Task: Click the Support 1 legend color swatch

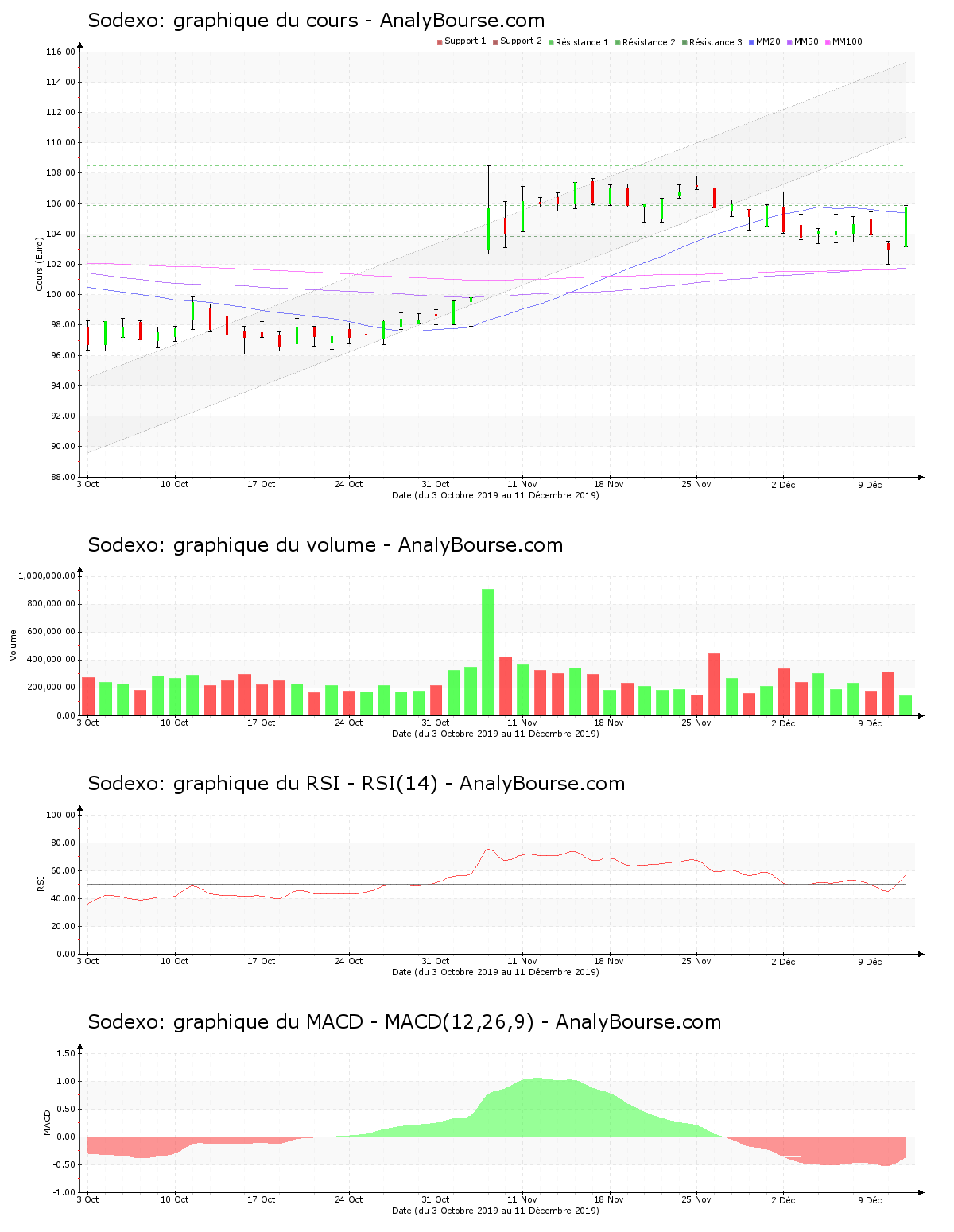Action: click(440, 42)
